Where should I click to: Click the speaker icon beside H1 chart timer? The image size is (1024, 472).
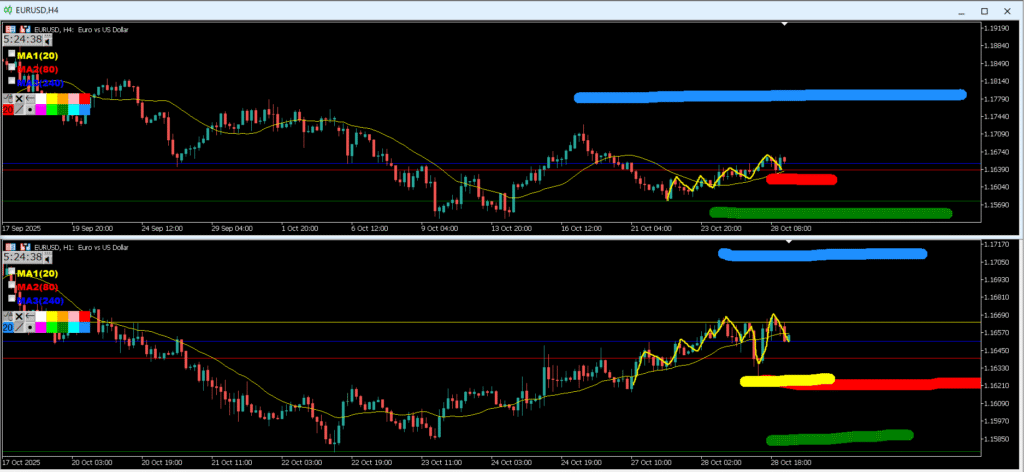pyautogui.click(x=47, y=259)
